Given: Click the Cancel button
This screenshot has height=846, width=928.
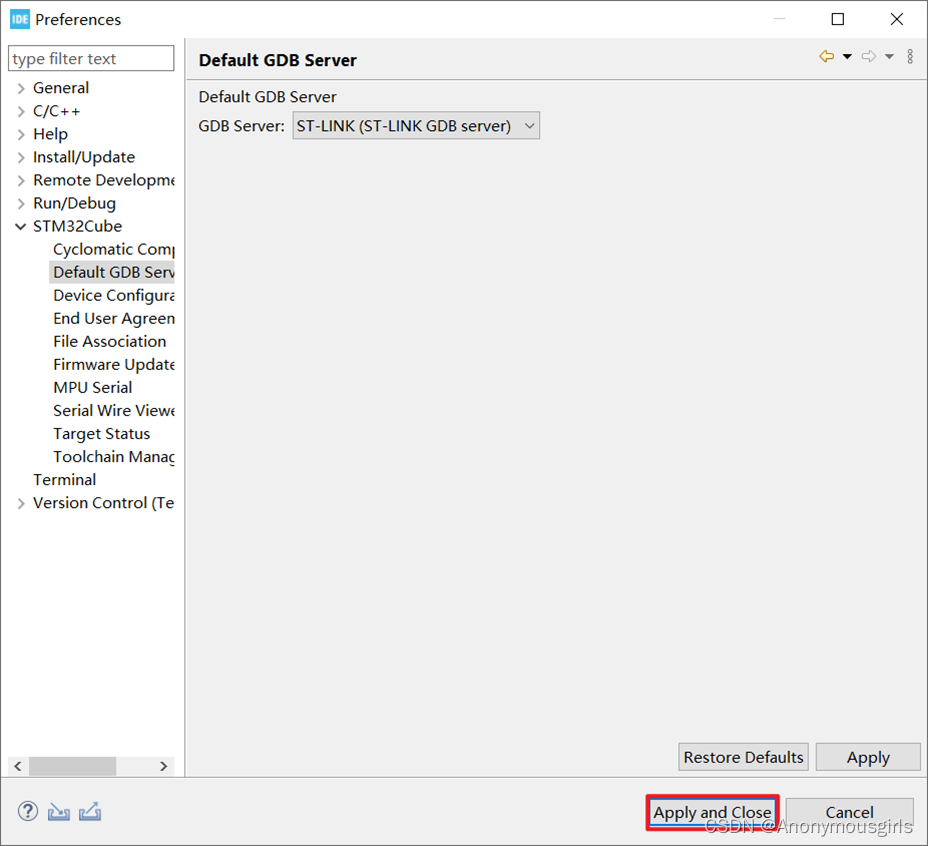Looking at the screenshot, I should (x=849, y=812).
